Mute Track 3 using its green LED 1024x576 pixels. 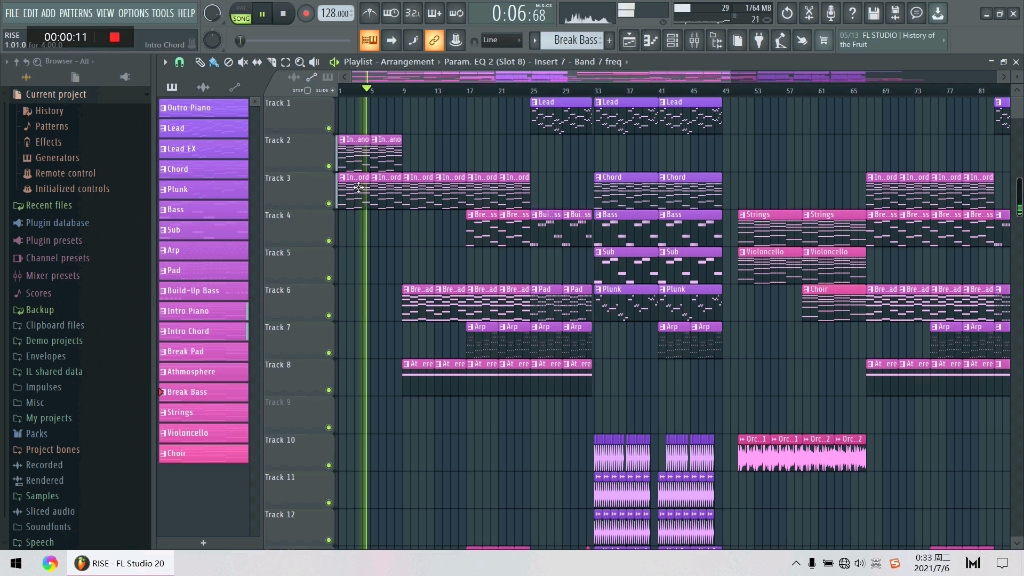[x=328, y=204]
